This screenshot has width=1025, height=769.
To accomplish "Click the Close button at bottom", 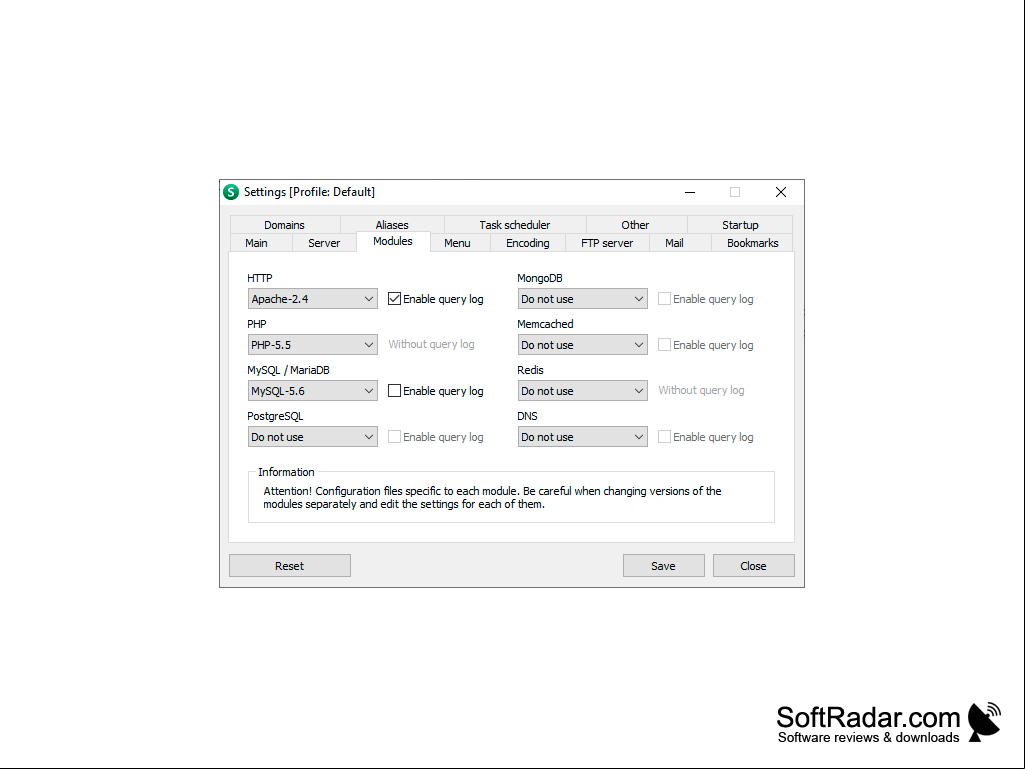I will pos(754,566).
